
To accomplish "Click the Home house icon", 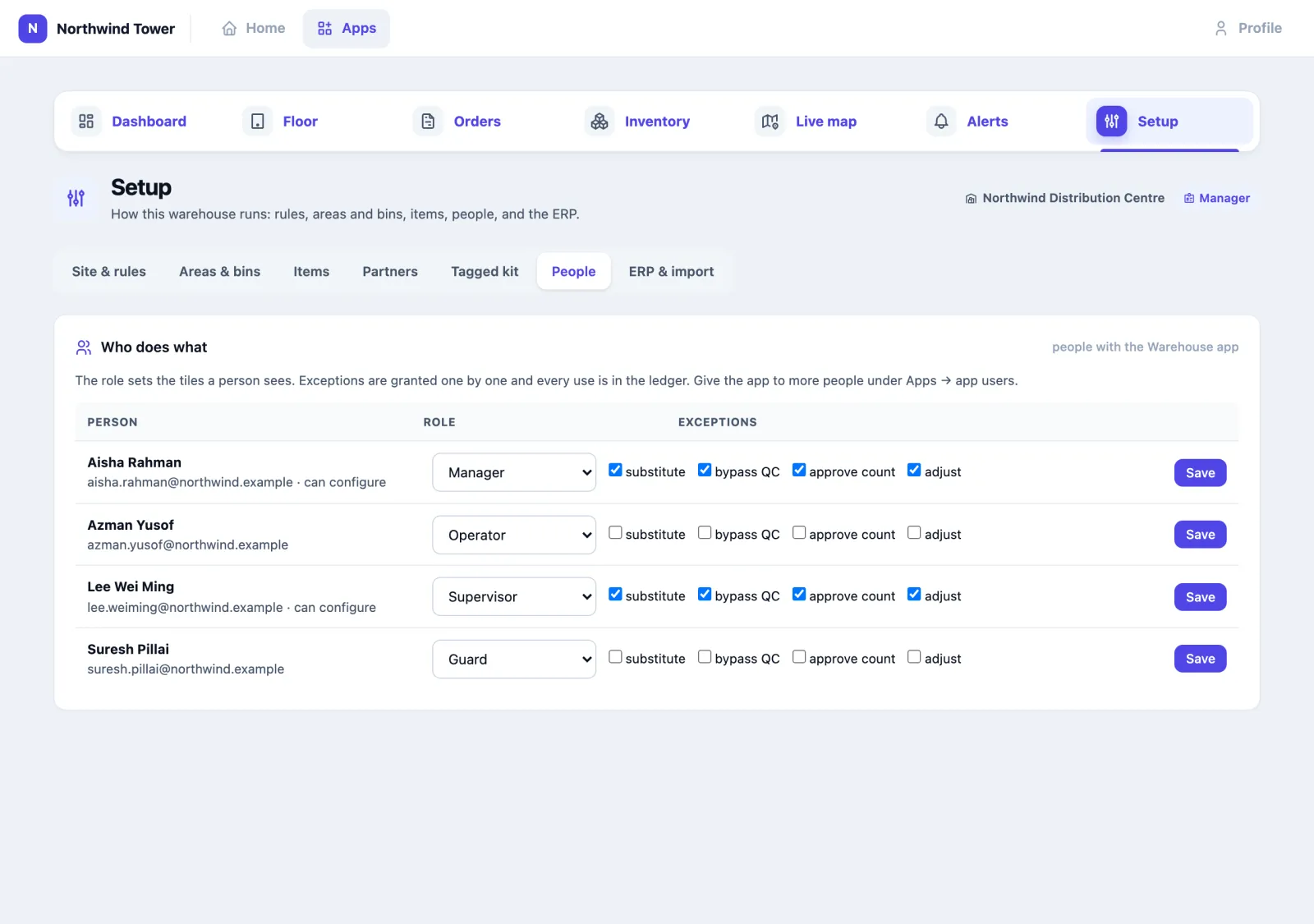I will point(229,28).
